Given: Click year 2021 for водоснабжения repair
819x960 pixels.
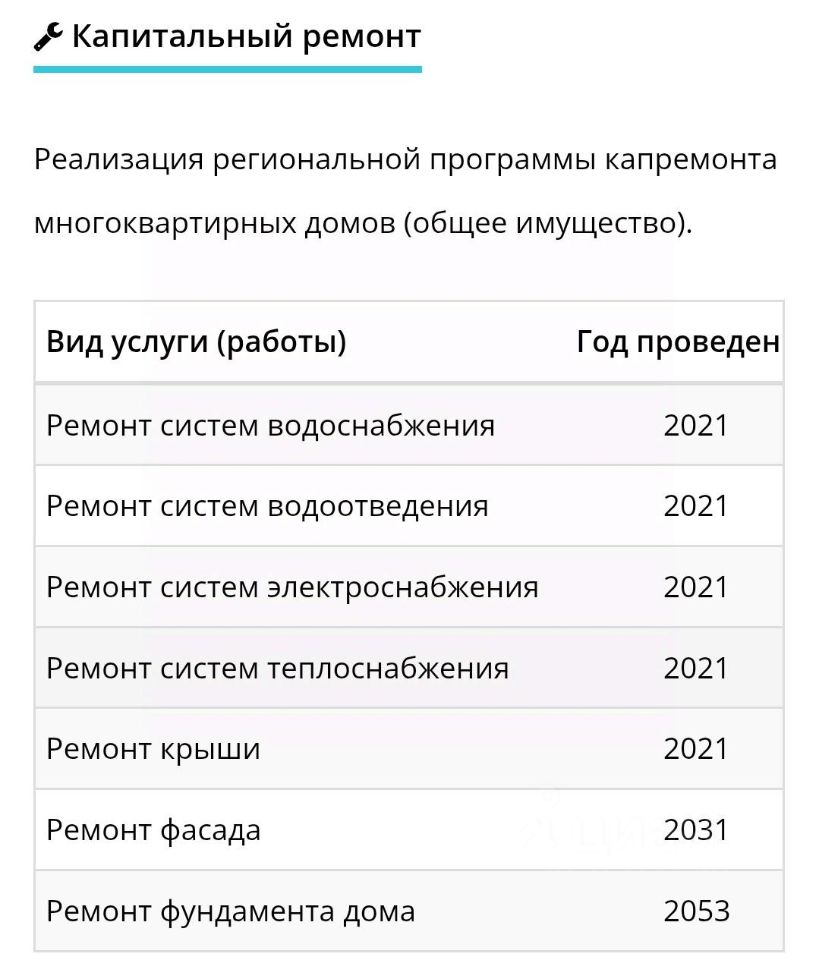Looking at the screenshot, I should tap(696, 426).
